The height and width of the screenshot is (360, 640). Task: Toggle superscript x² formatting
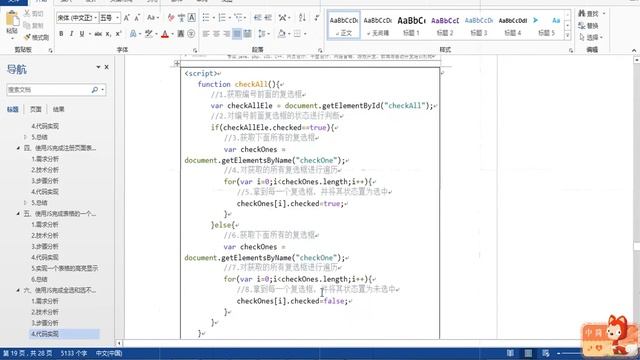pyautogui.click(x=118, y=34)
